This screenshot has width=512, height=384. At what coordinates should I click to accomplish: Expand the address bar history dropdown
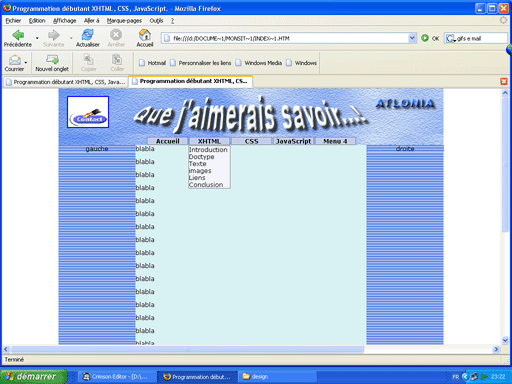(412, 38)
